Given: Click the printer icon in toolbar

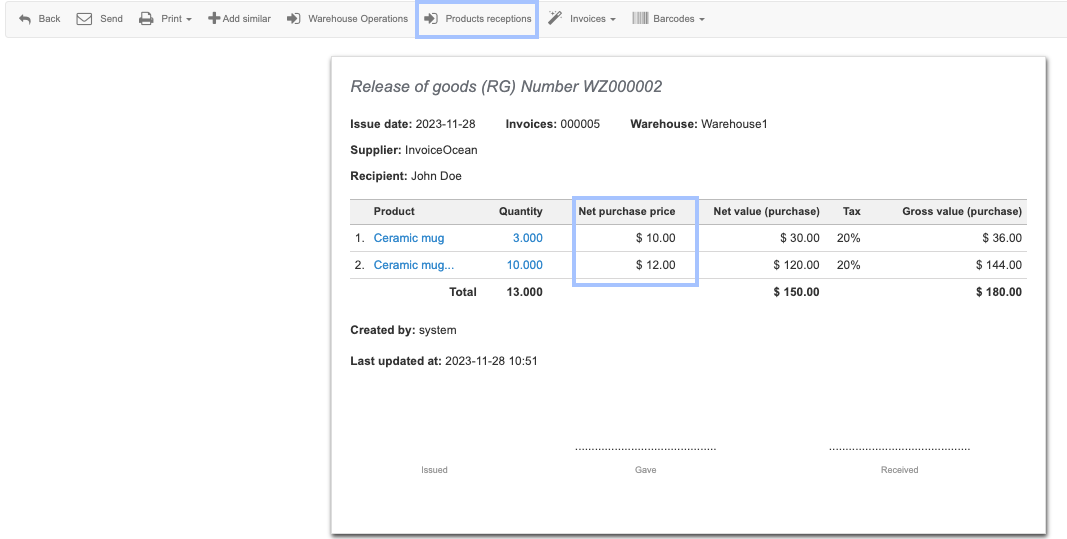Looking at the screenshot, I should point(146,19).
